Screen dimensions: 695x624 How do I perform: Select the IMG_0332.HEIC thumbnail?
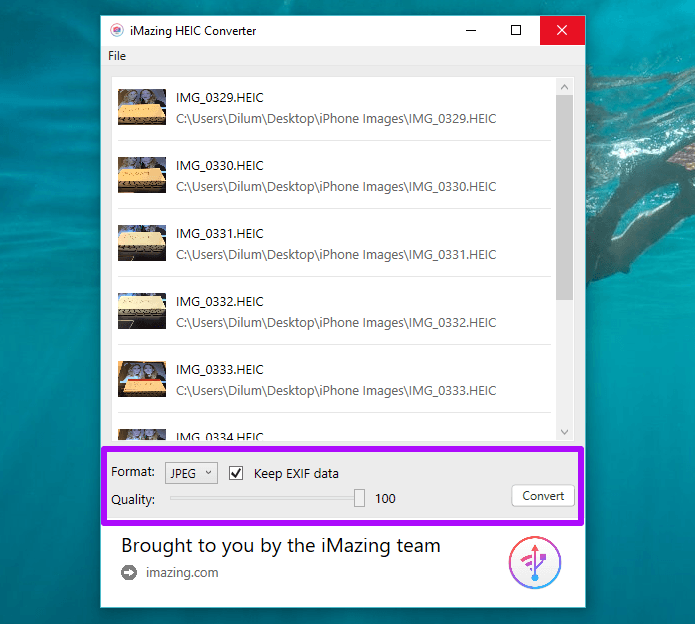click(x=142, y=311)
